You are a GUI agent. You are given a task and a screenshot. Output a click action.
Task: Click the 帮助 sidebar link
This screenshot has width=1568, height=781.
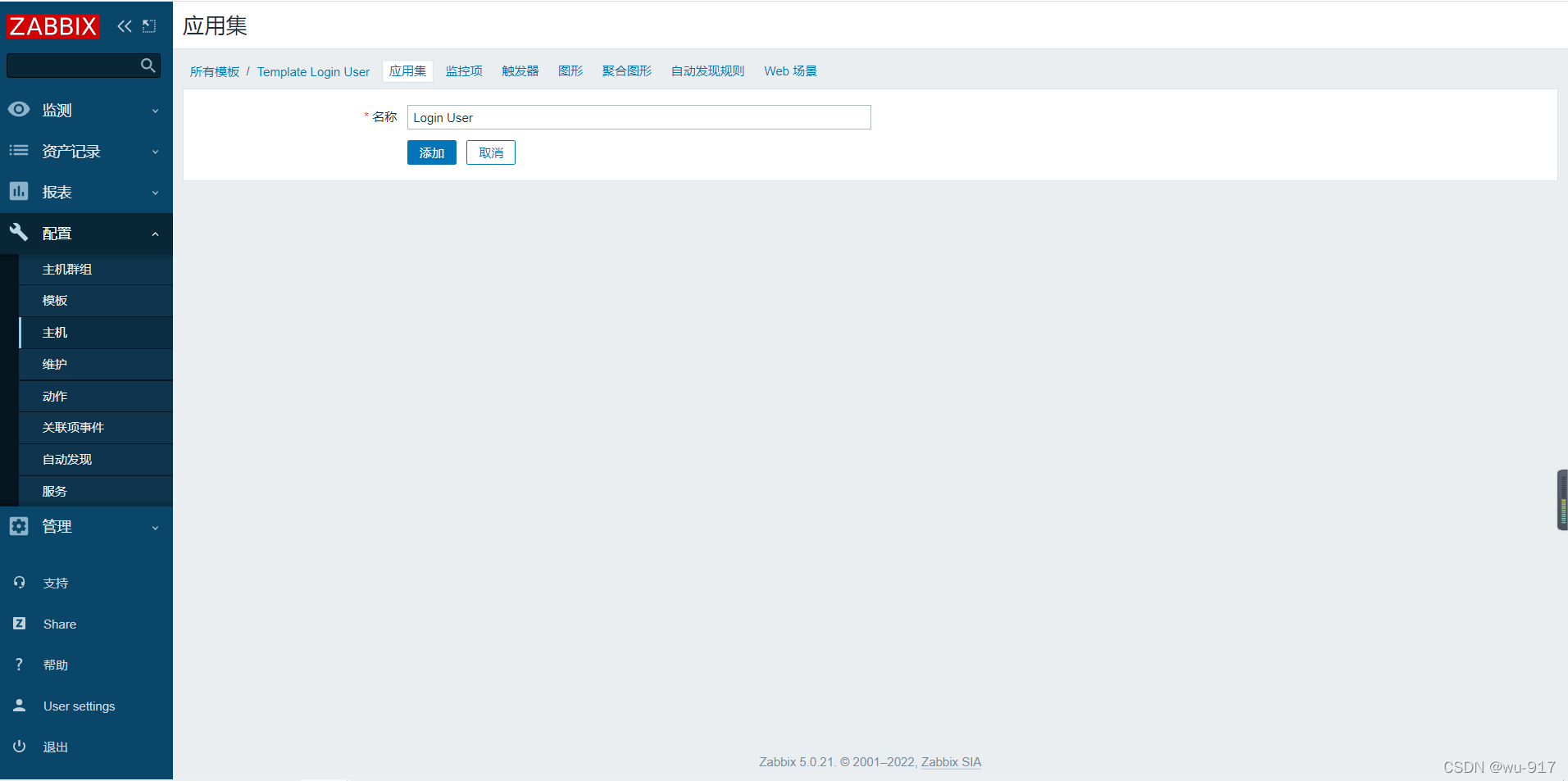[56, 665]
